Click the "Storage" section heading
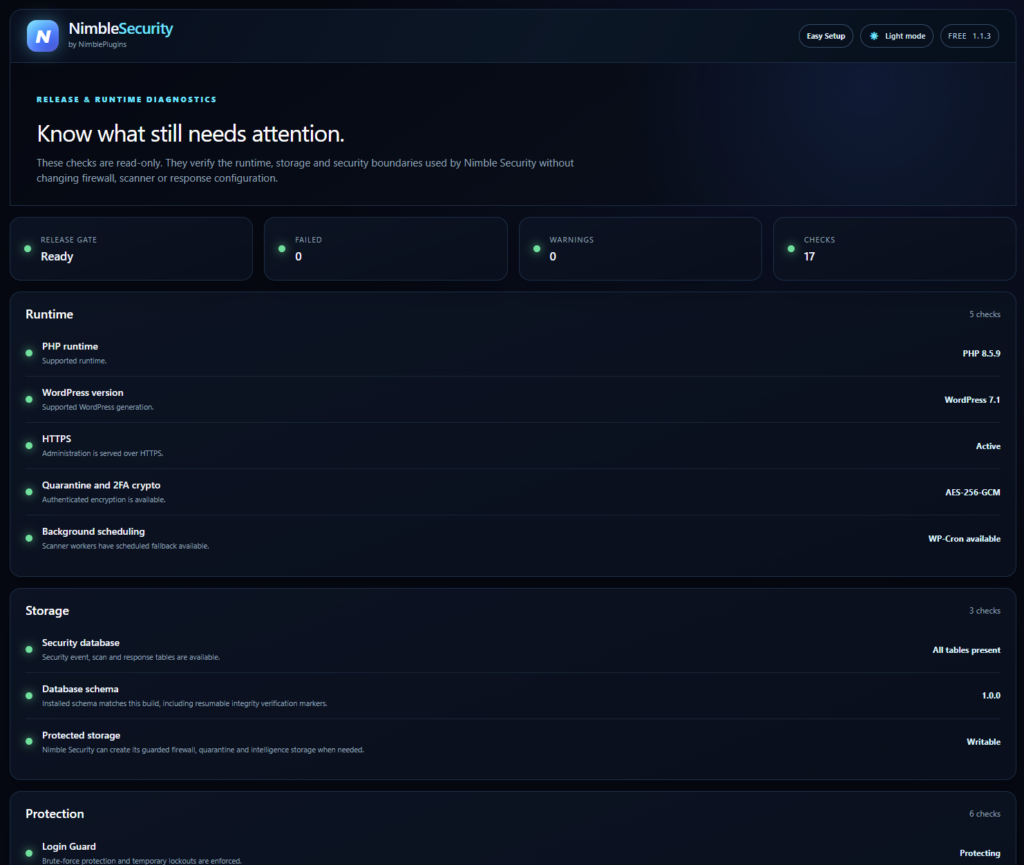This screenshot has height=865, width=1024. 47,611
